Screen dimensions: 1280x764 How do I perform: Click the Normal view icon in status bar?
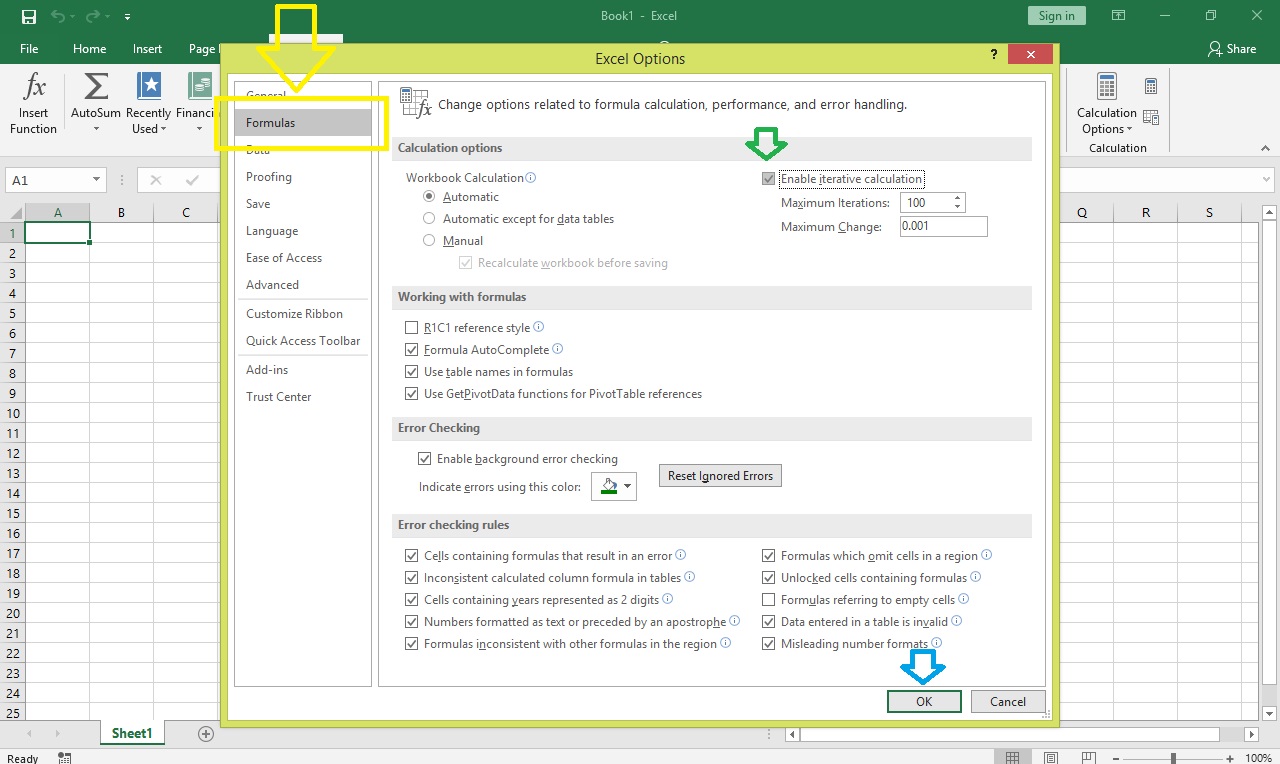(x=1012, y=758)
